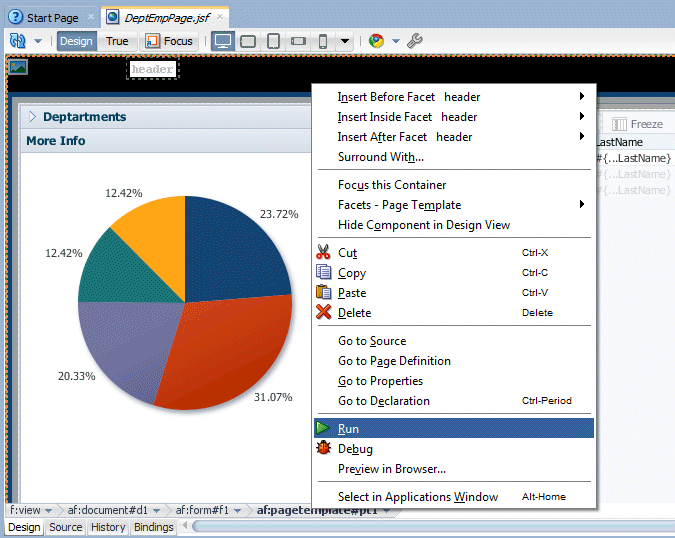
Task: Choose Select in Applications Window
Action: (455, 497)
